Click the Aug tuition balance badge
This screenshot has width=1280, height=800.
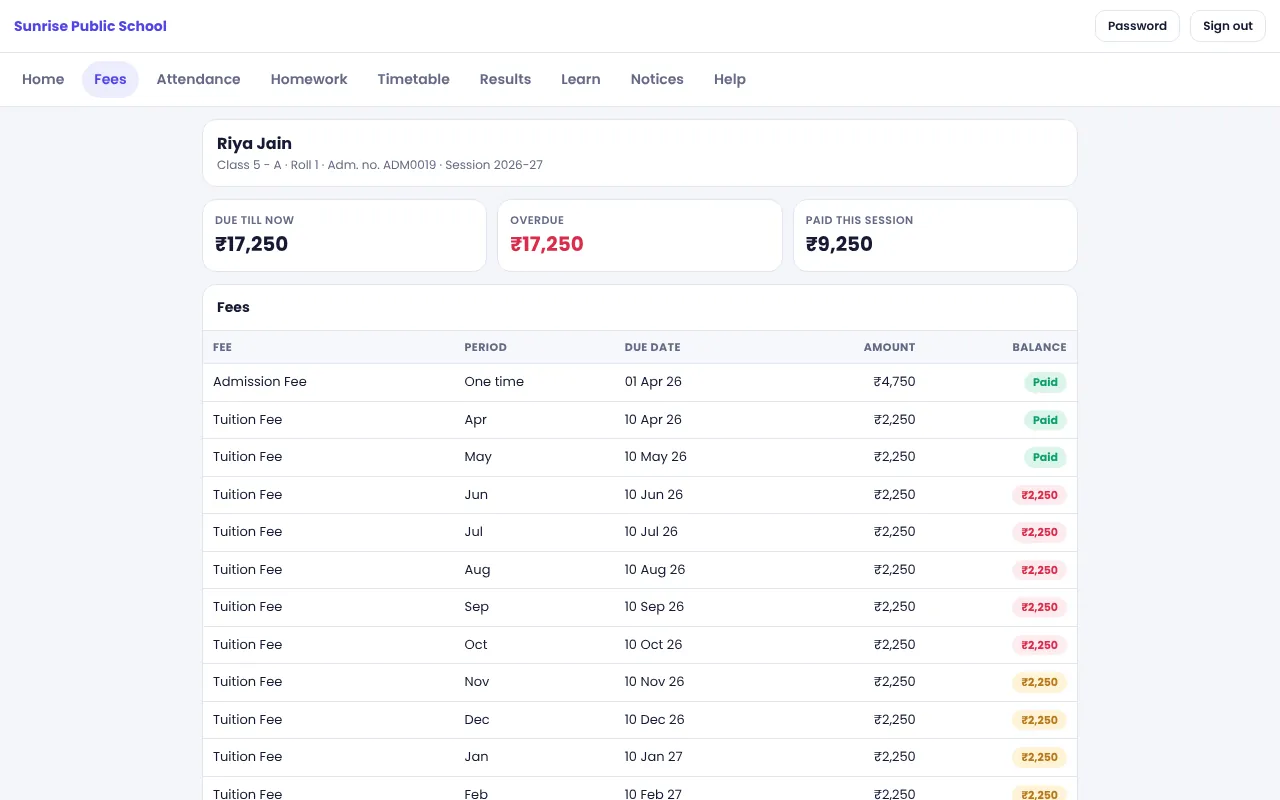coord(1039,570)
